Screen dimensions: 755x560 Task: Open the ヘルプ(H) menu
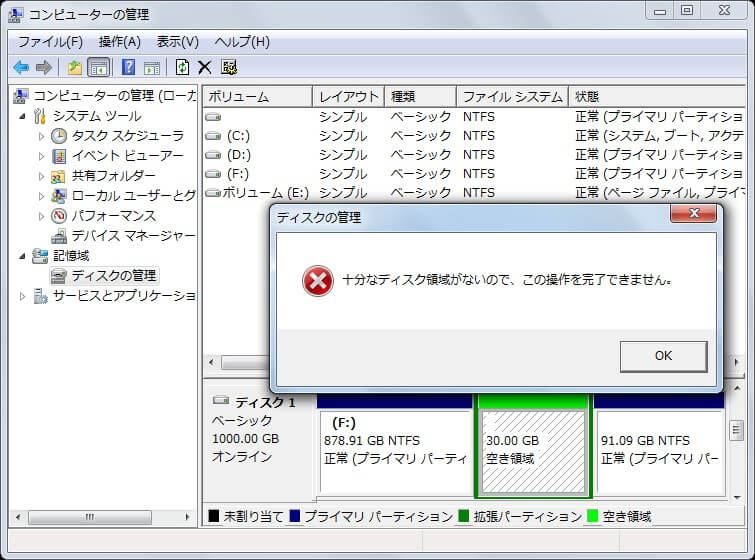(x=242, y=42)
